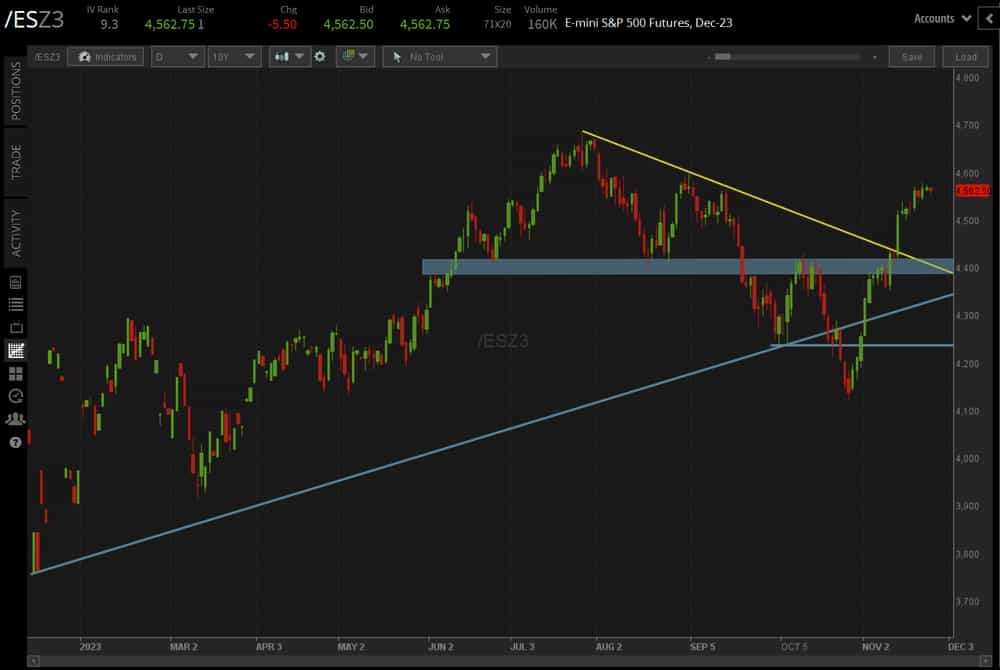Click the news page icon in sidebar
The height and width of the screenshot is (670, 1000).
pos(16,282)
